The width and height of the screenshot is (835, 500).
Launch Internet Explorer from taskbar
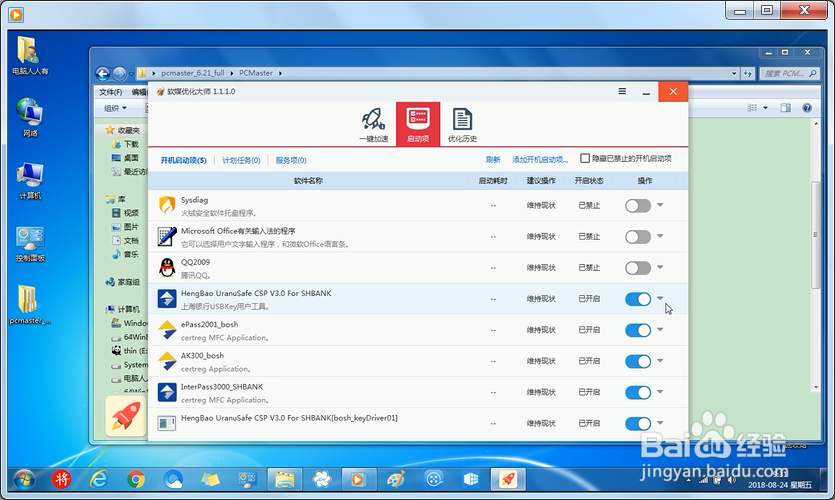coord(99,480)
